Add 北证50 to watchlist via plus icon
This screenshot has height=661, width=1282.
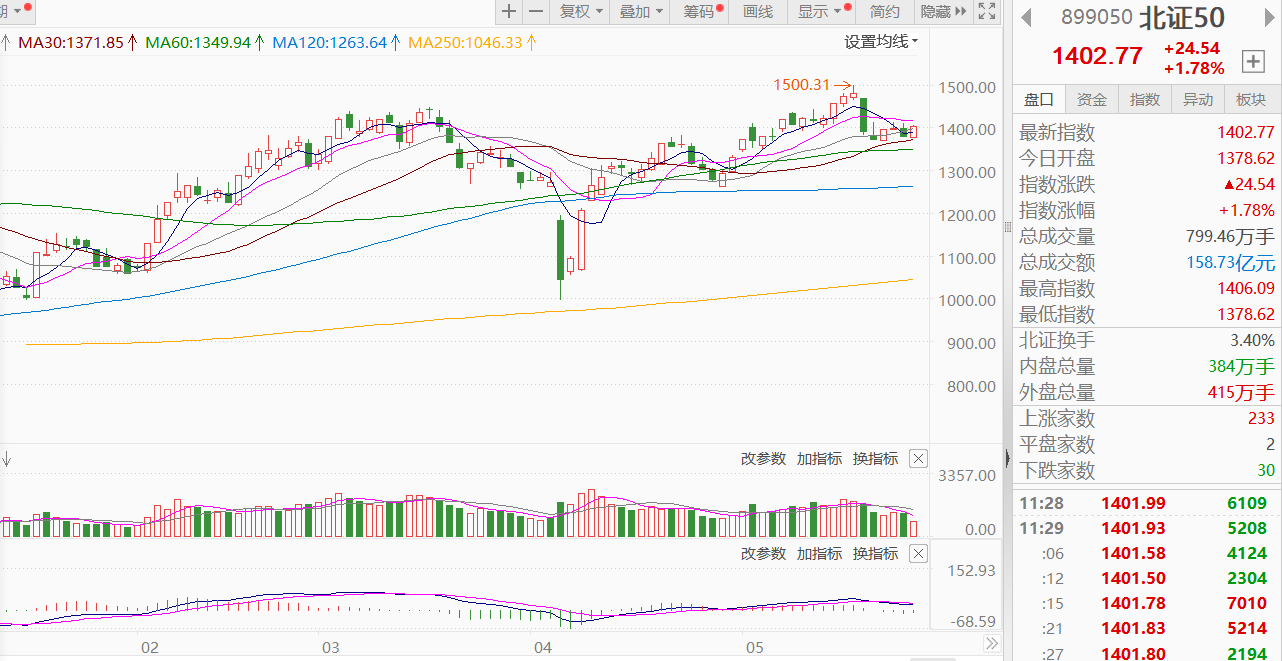coord(1253,61)
